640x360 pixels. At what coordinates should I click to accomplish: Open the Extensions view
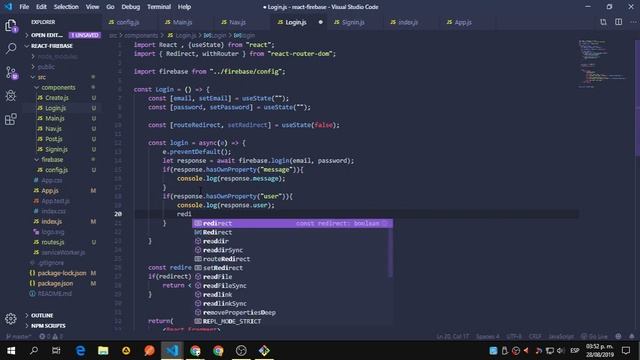click(11, 119)
